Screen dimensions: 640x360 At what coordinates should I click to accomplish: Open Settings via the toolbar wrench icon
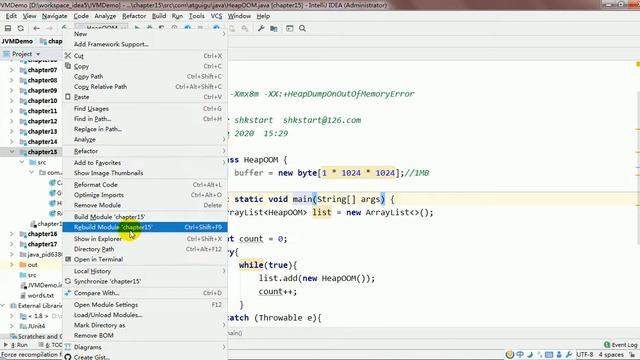[261, 28]
